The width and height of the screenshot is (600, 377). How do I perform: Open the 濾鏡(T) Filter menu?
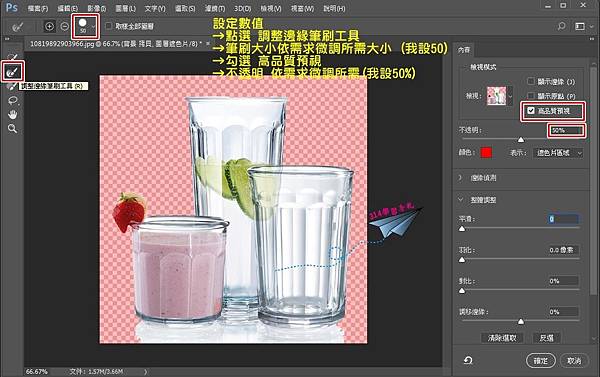(215, 8)
